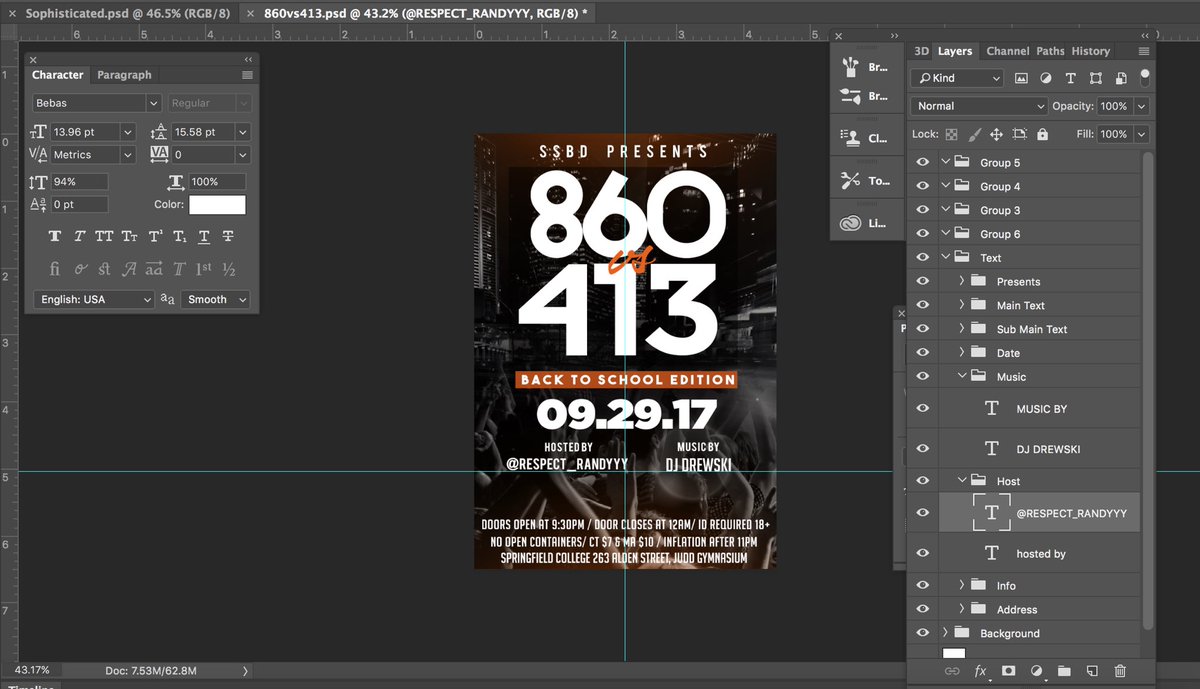The height and width of the screenshot is (689, 1200).
Task: Hide the @RESPECT_RANDYYY layer
Action: [922, 512]
